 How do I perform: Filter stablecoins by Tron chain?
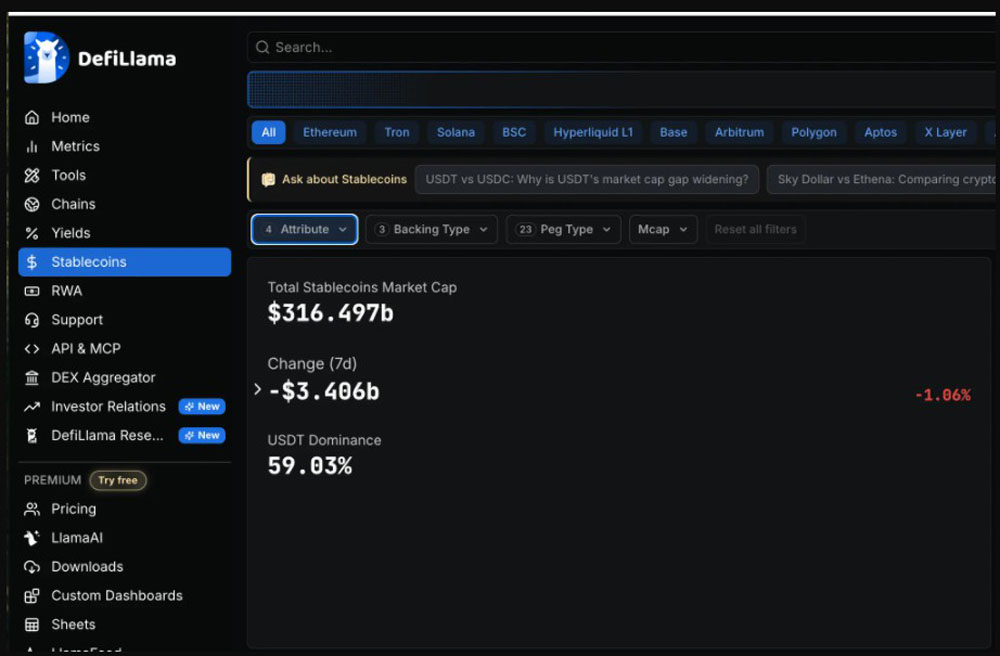click(397, 133)
